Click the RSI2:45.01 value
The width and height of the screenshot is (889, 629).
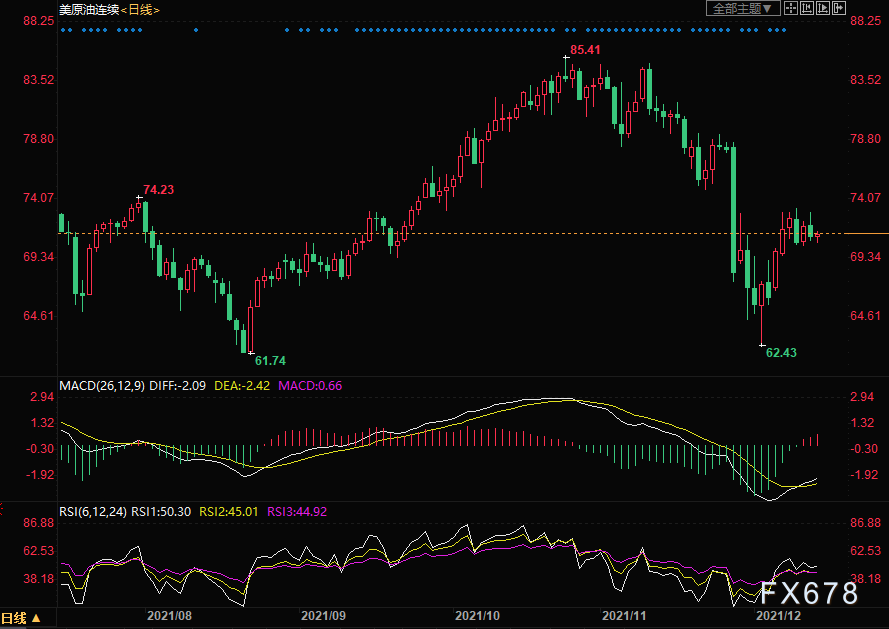(228, 512)
